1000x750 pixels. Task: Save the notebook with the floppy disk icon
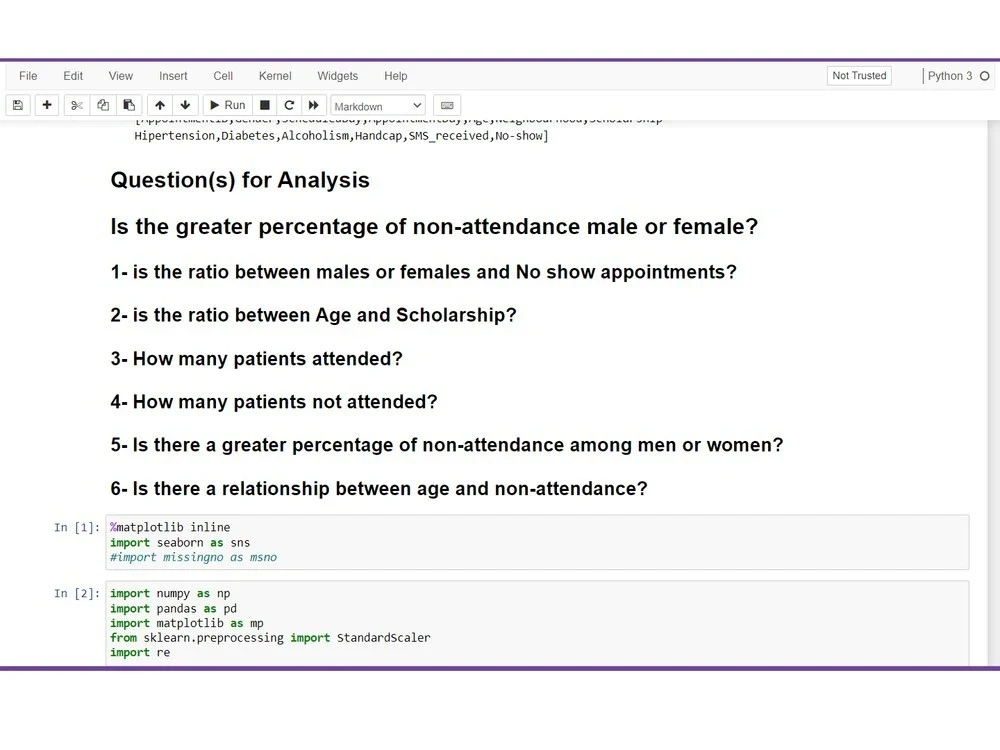[18, 105]
